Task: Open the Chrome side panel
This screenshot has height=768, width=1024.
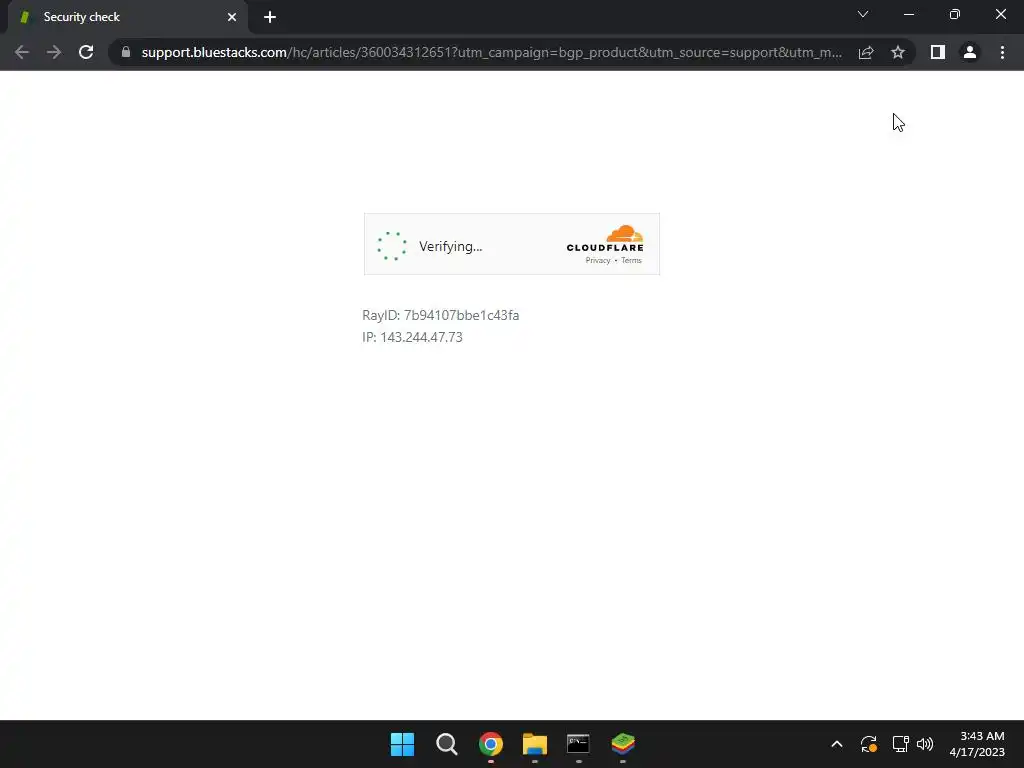Action: (x=938, y=52)
